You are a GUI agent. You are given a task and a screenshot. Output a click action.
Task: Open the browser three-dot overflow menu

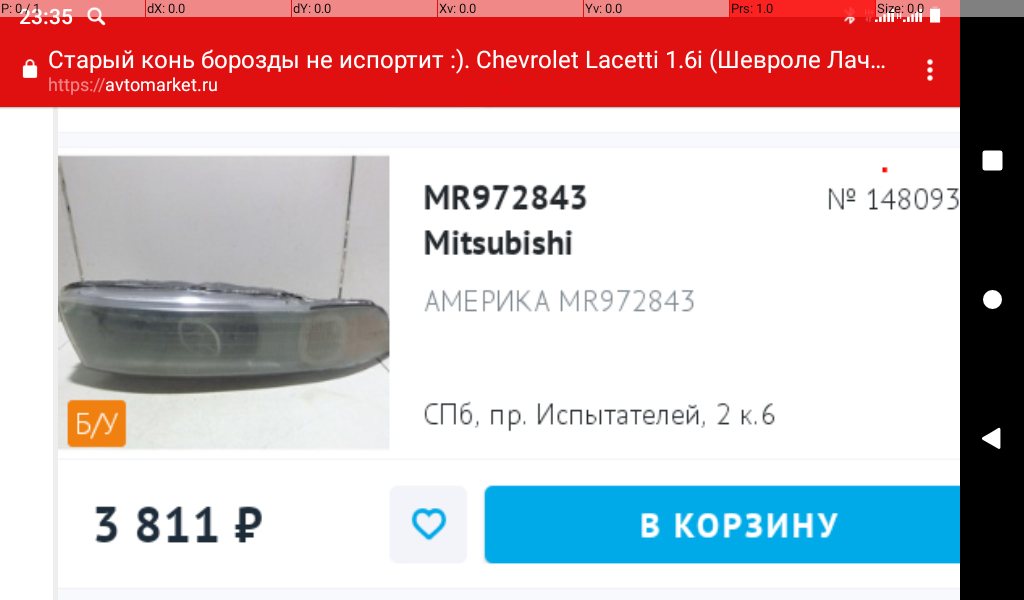tap(930, 71)
